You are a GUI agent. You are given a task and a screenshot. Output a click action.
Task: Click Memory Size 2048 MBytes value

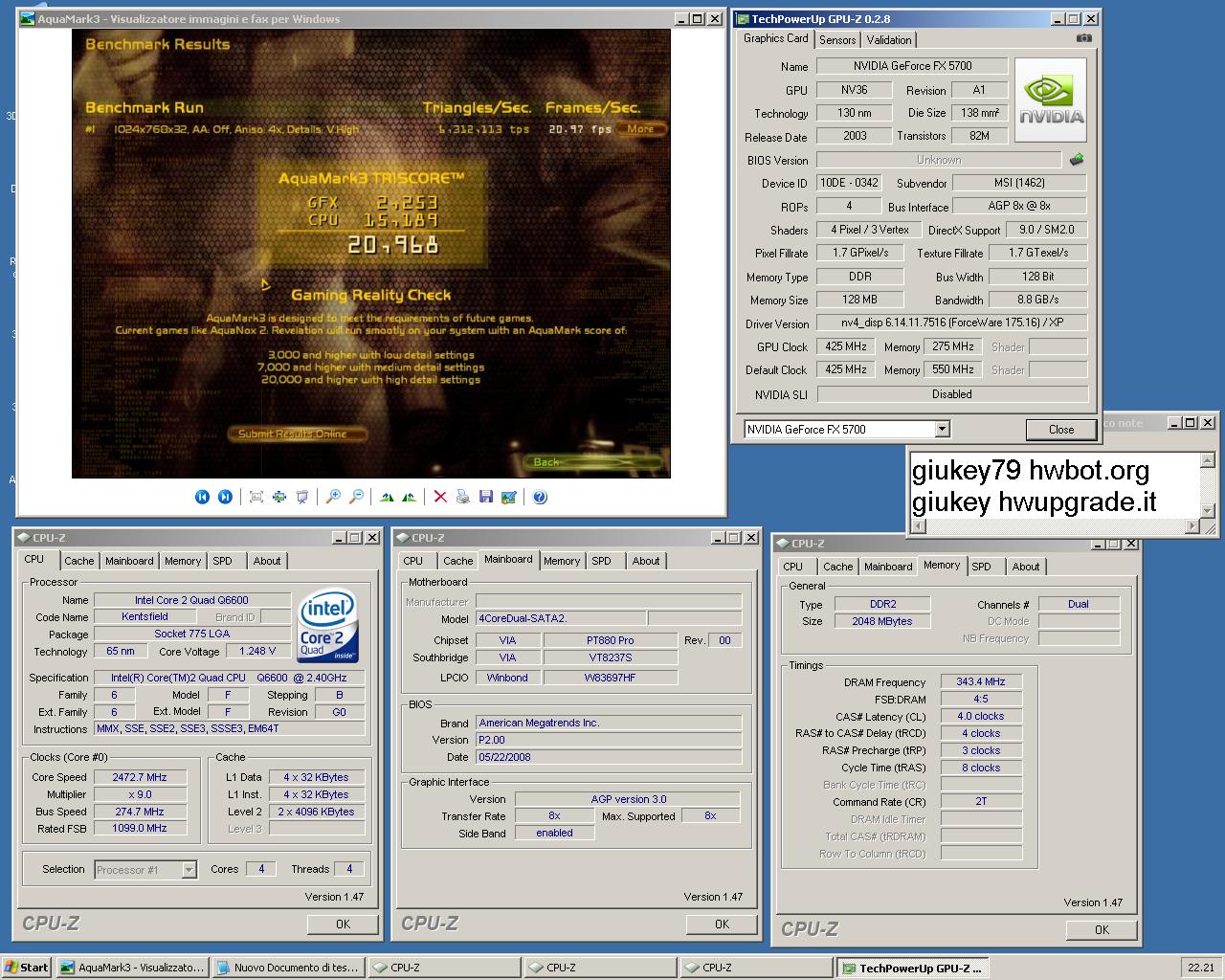click(882, 621)
